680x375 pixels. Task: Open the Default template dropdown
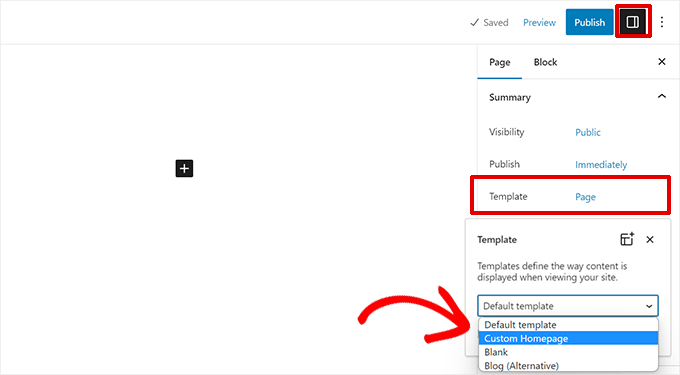point(568,306)
